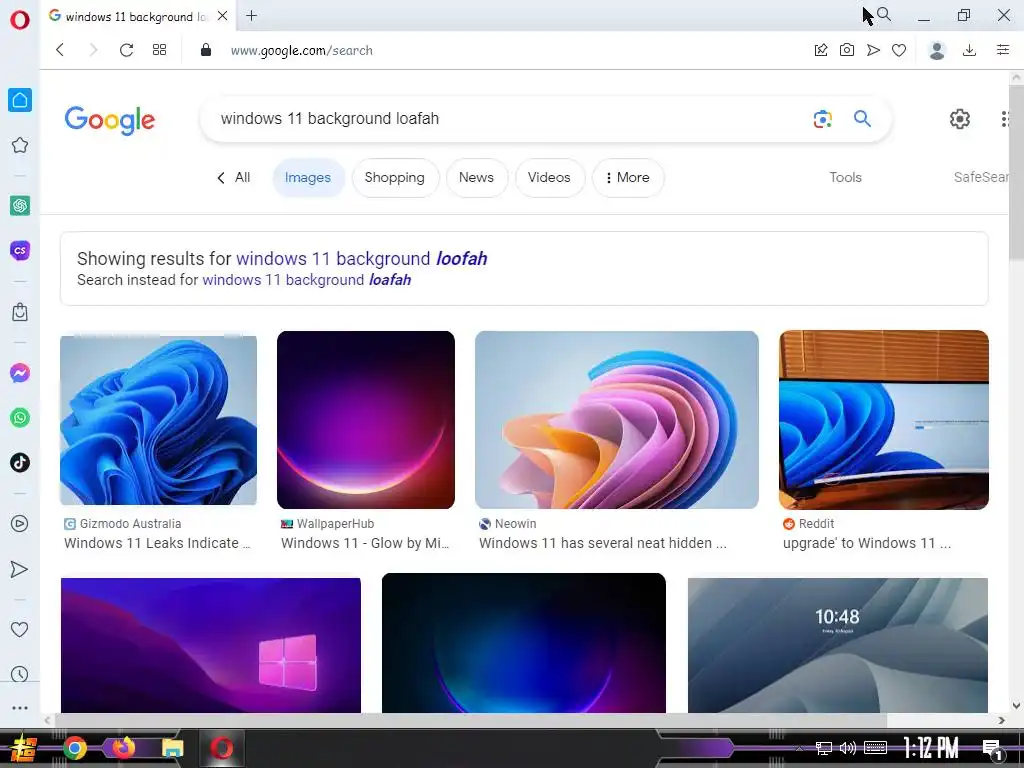Go to Opera sidebar Home icon
1024x768 pixels.
coord(20,100)
